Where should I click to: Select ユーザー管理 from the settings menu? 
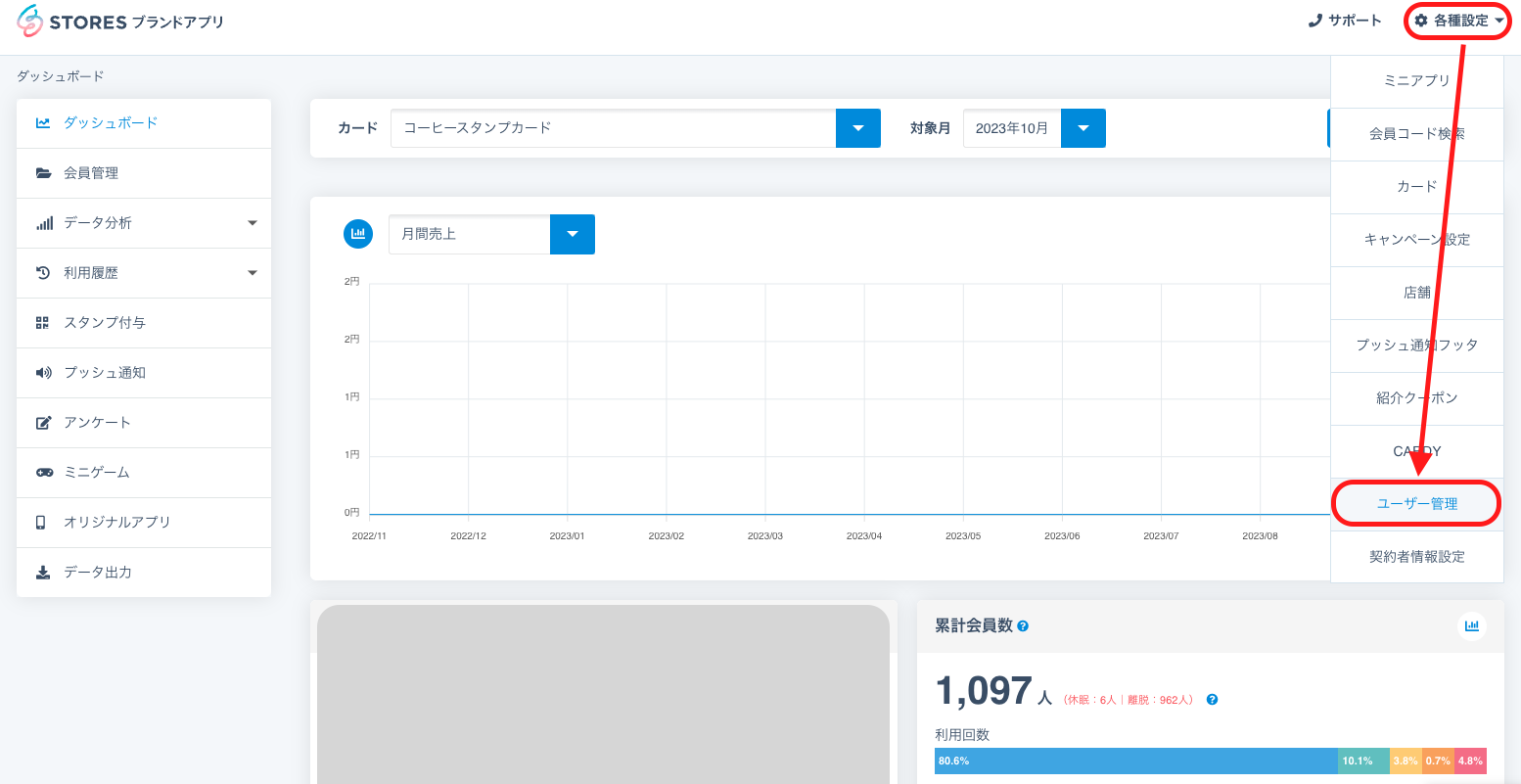tap(1416, 504)
